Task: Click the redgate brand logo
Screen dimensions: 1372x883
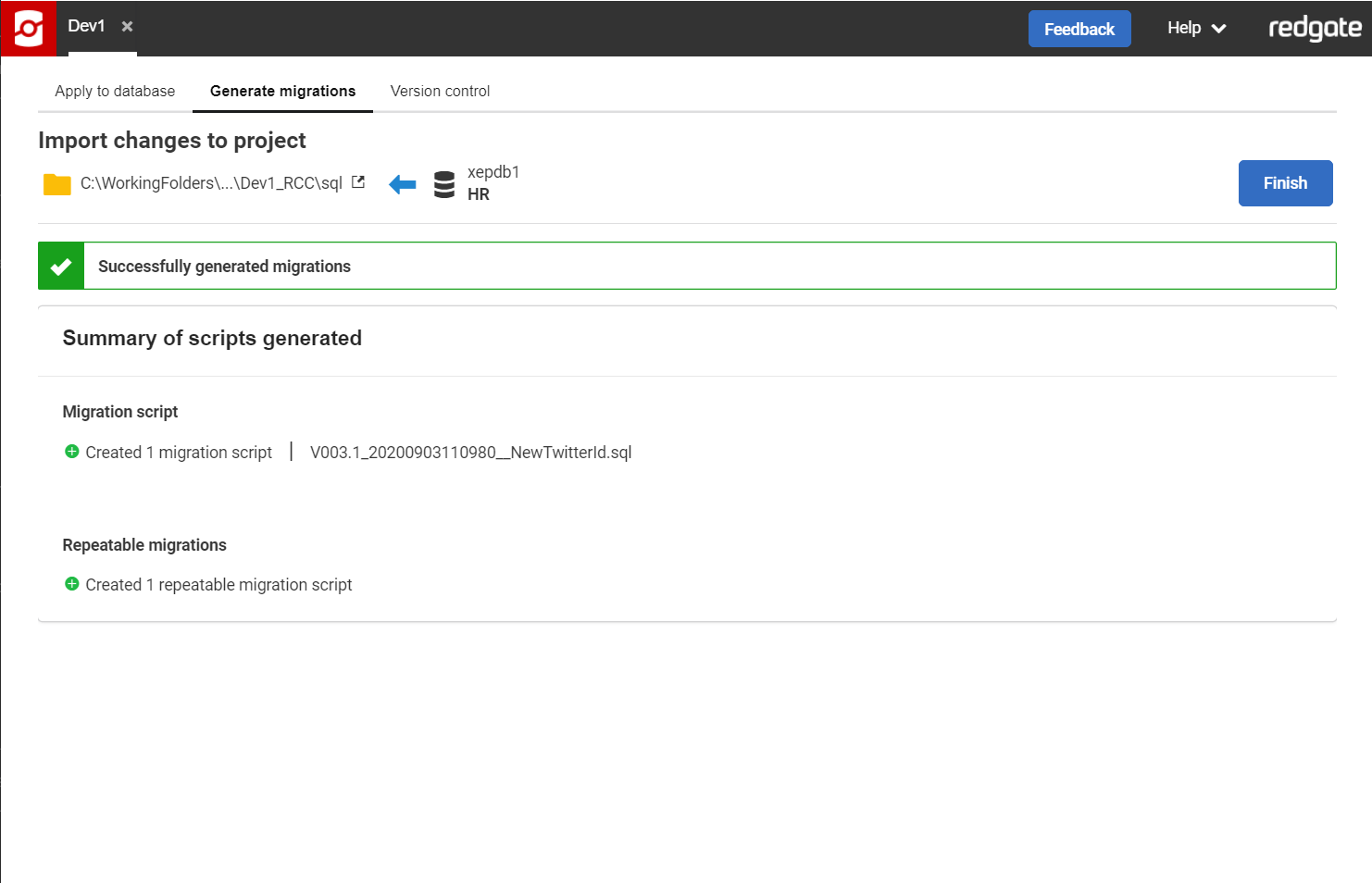Action: [1314, 29]
